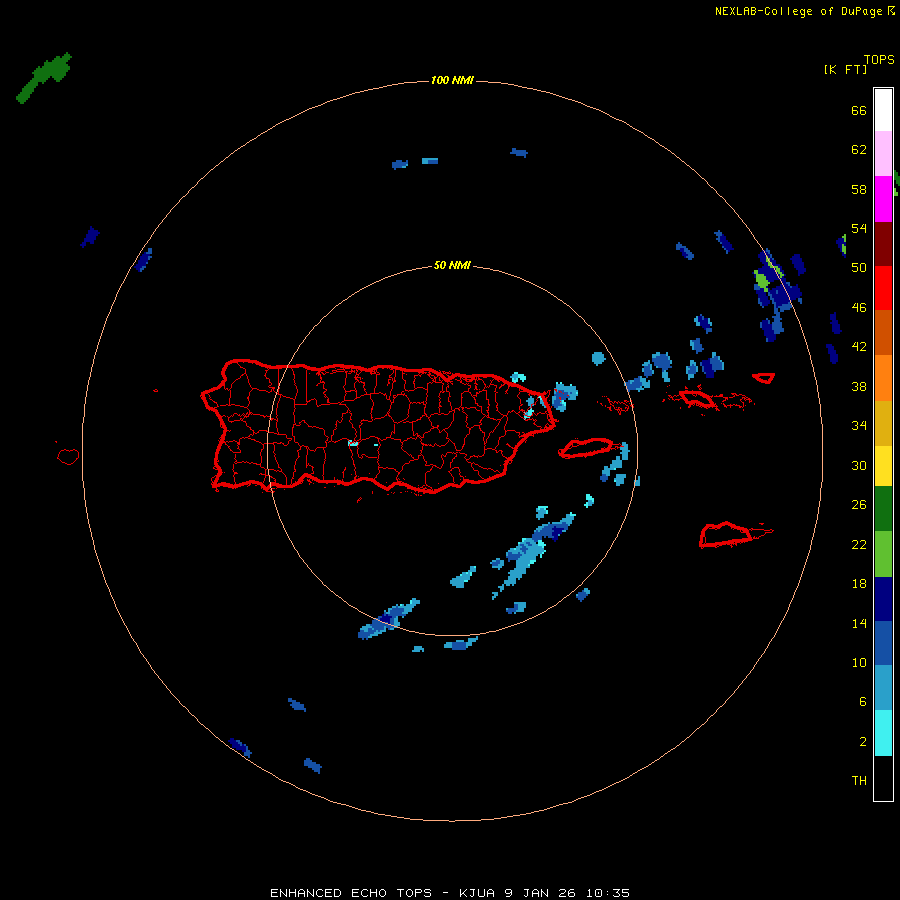This screenshot has height=900, width=900.
Task: Pick the cyan 10K FT legend swatch
Action: point(883,733)
